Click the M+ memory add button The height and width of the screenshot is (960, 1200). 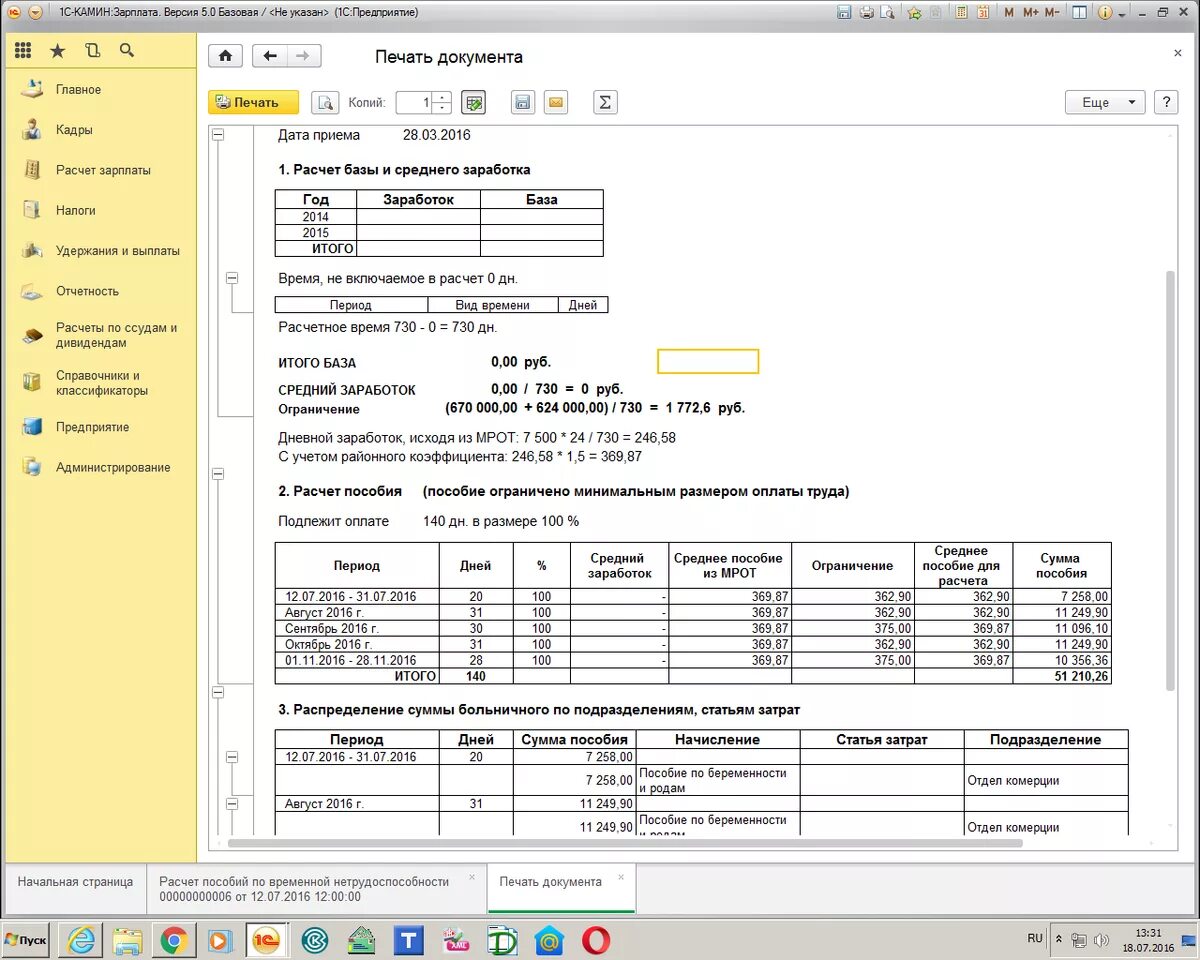1030,13
